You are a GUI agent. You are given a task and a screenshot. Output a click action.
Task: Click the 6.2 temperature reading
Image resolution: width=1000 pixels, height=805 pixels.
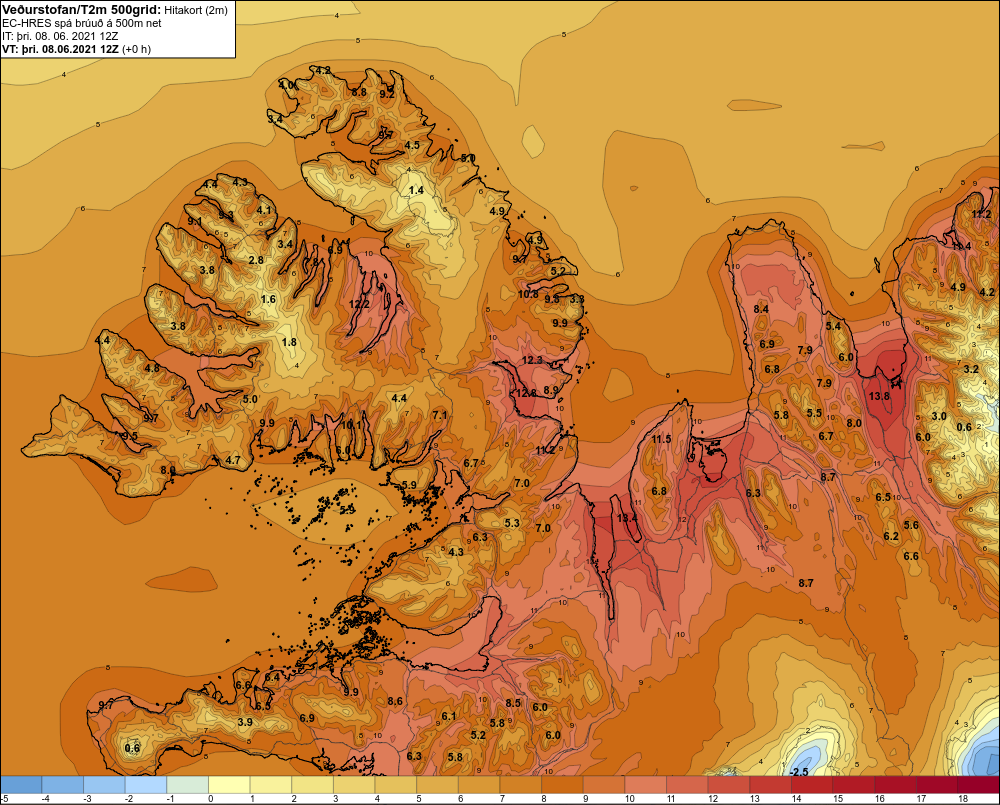891,536
